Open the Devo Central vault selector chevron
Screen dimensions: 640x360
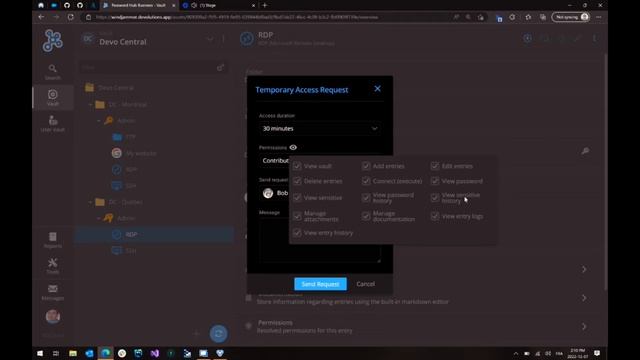(x=210, y=39)
